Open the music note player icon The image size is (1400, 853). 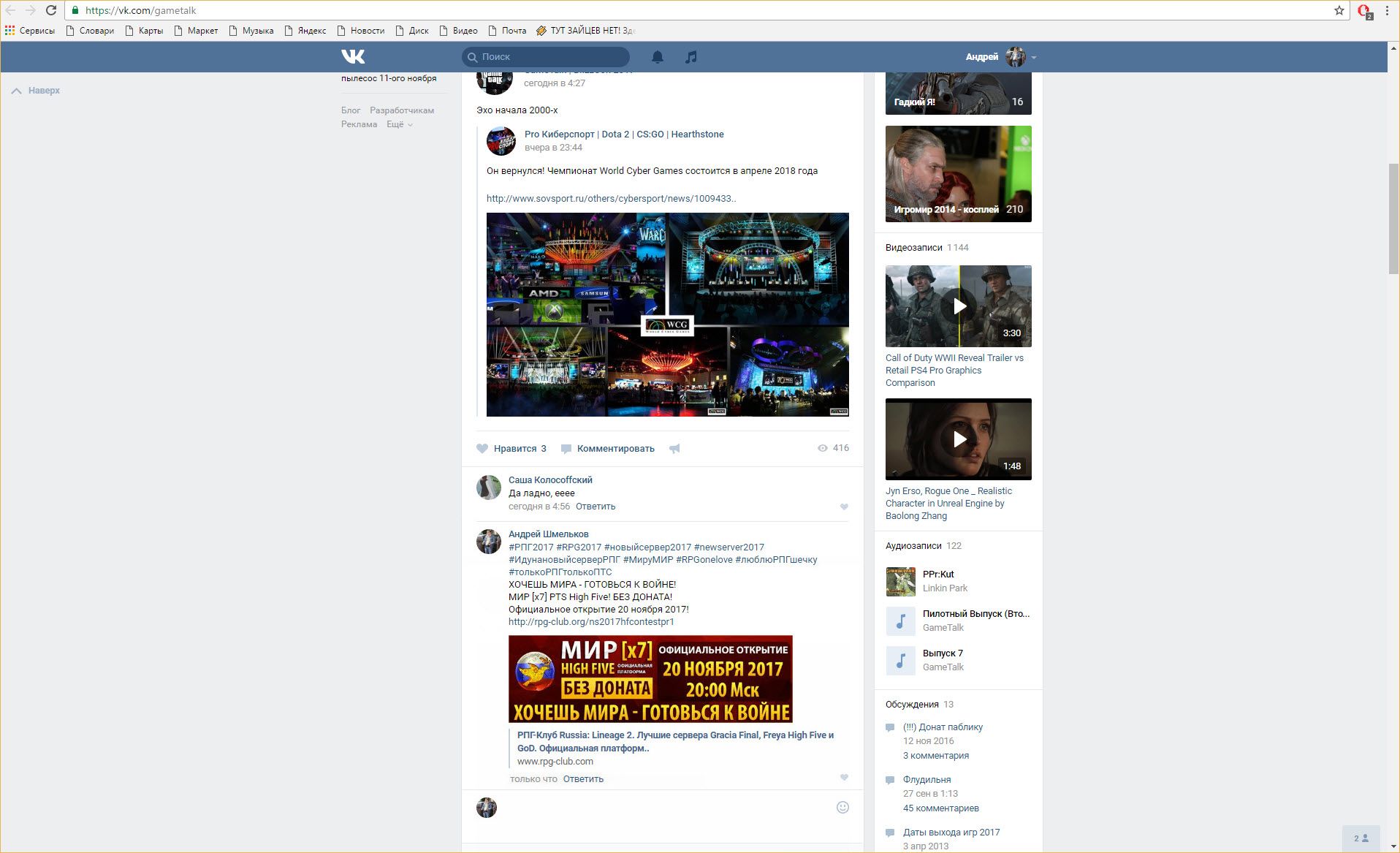tap(691, 56)
